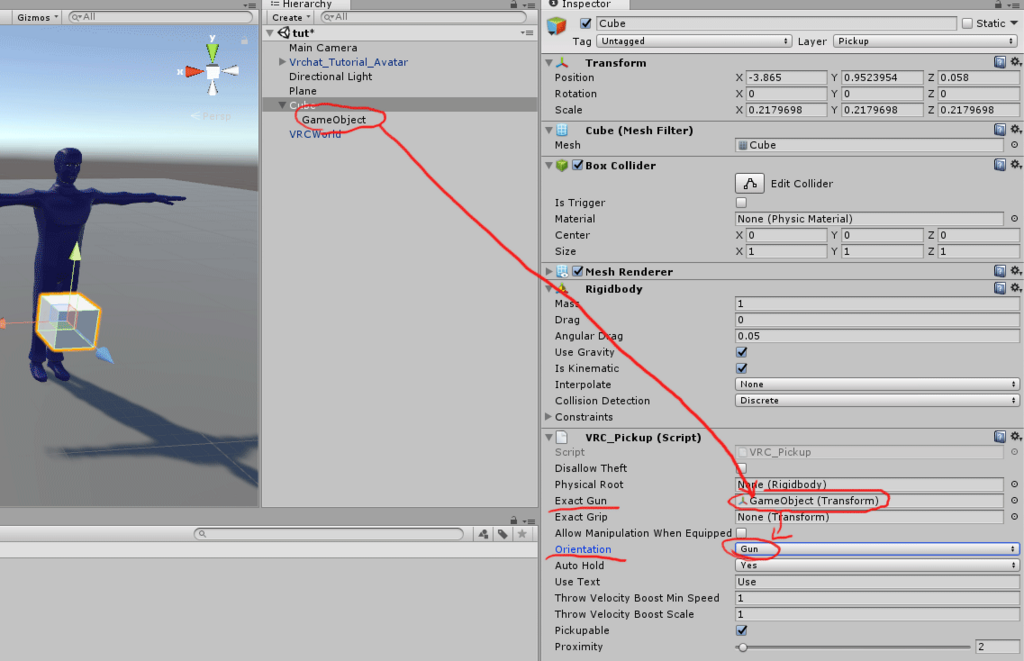Open the Interpolate dropdown
Viewport: 1024px width, 661px height.
tap(877, 384)
